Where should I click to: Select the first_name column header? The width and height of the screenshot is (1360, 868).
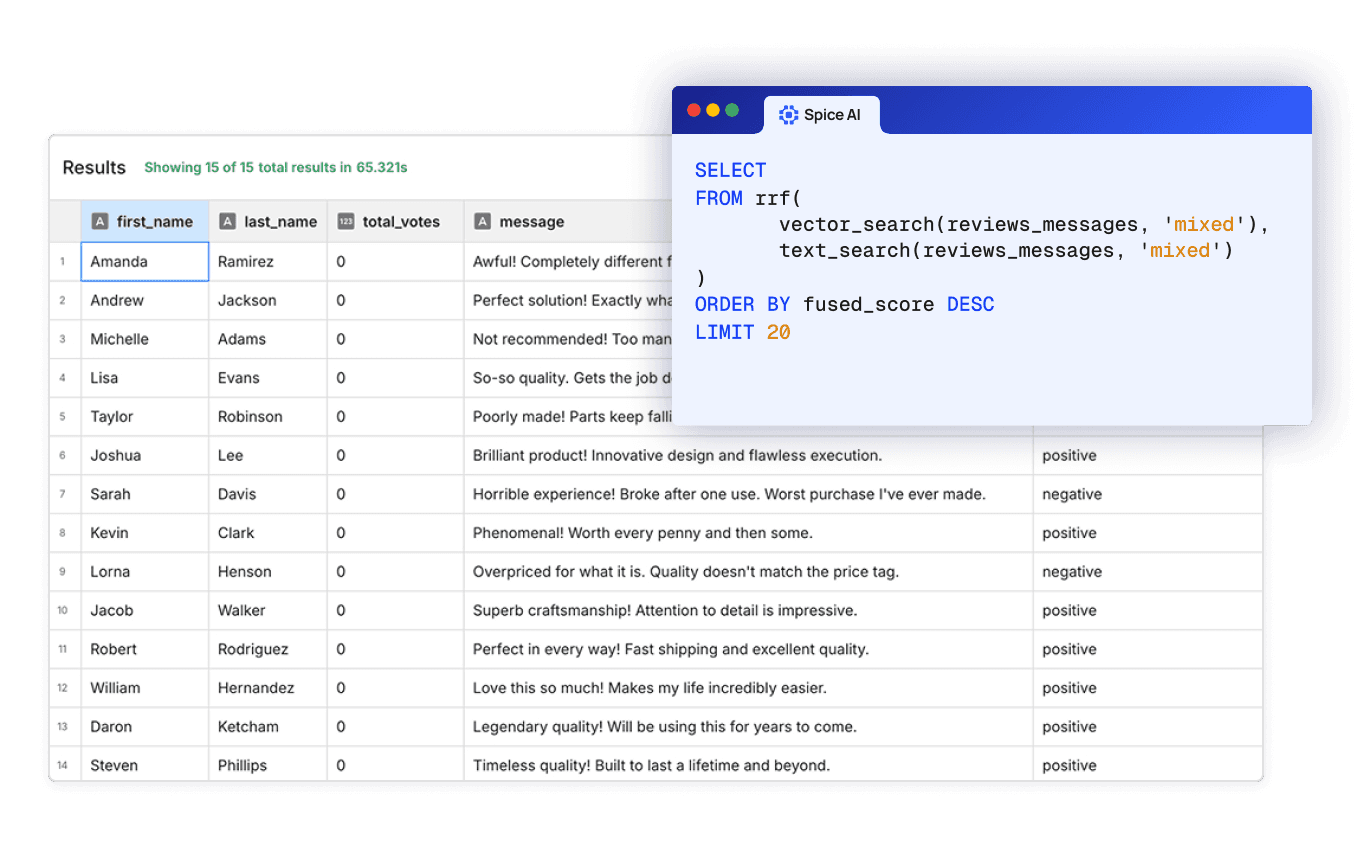(145, 221)
